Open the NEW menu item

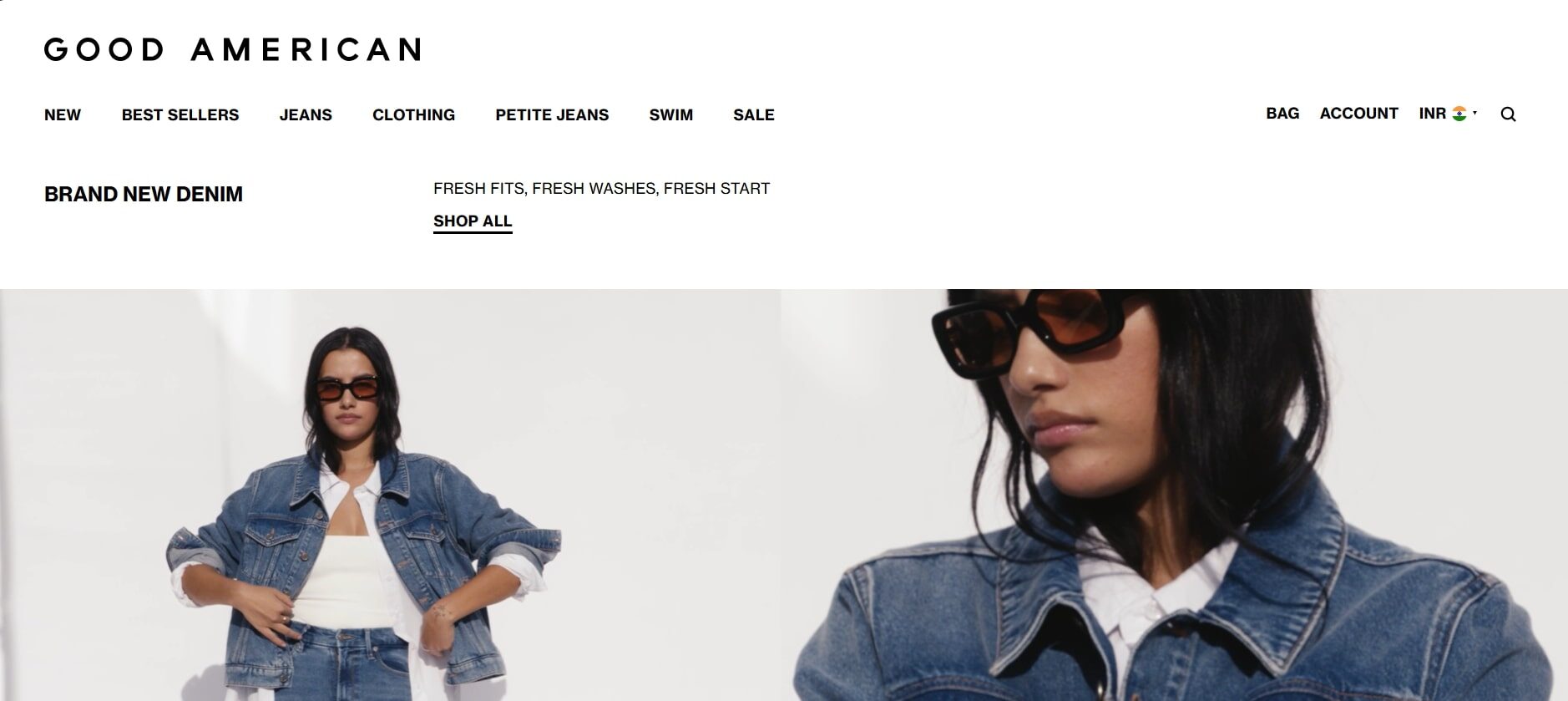pos(63,115)
